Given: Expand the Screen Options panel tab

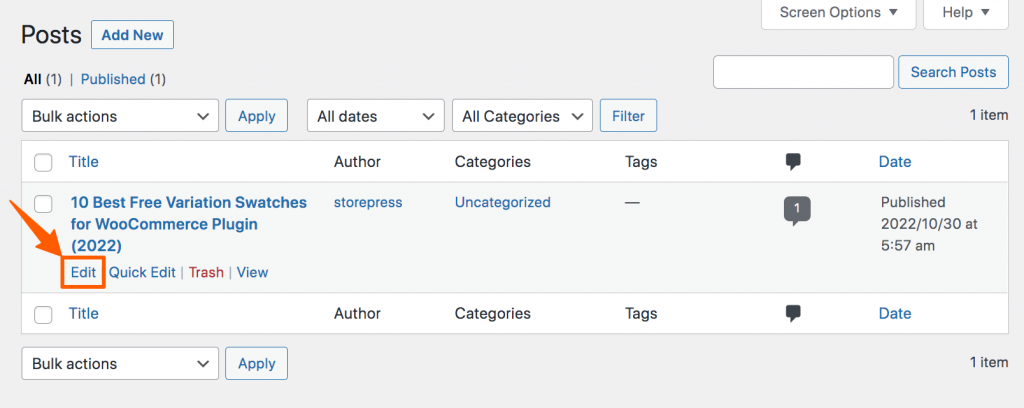Looking at the screenshot, I should coord(839,13).
